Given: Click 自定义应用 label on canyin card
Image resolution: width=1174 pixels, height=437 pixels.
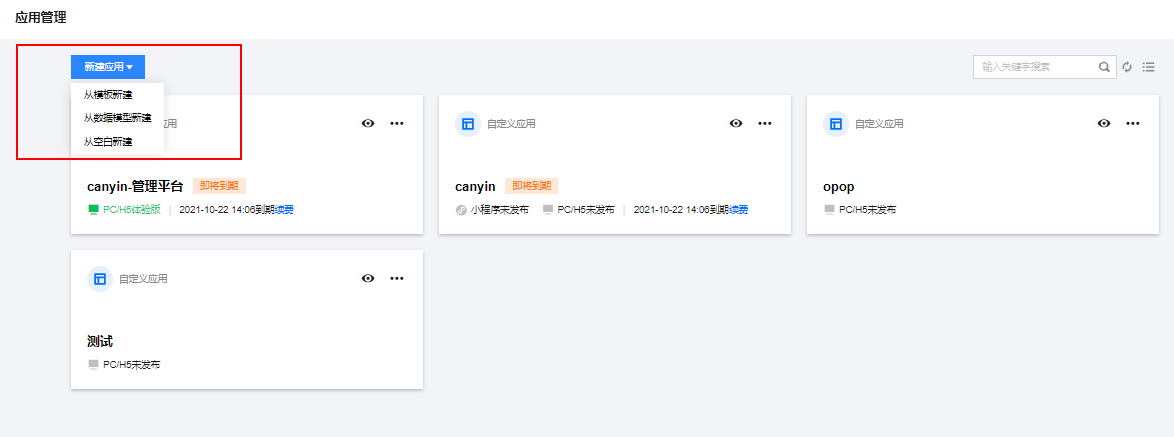Looking at the screenshot, I should pos(511,123).
